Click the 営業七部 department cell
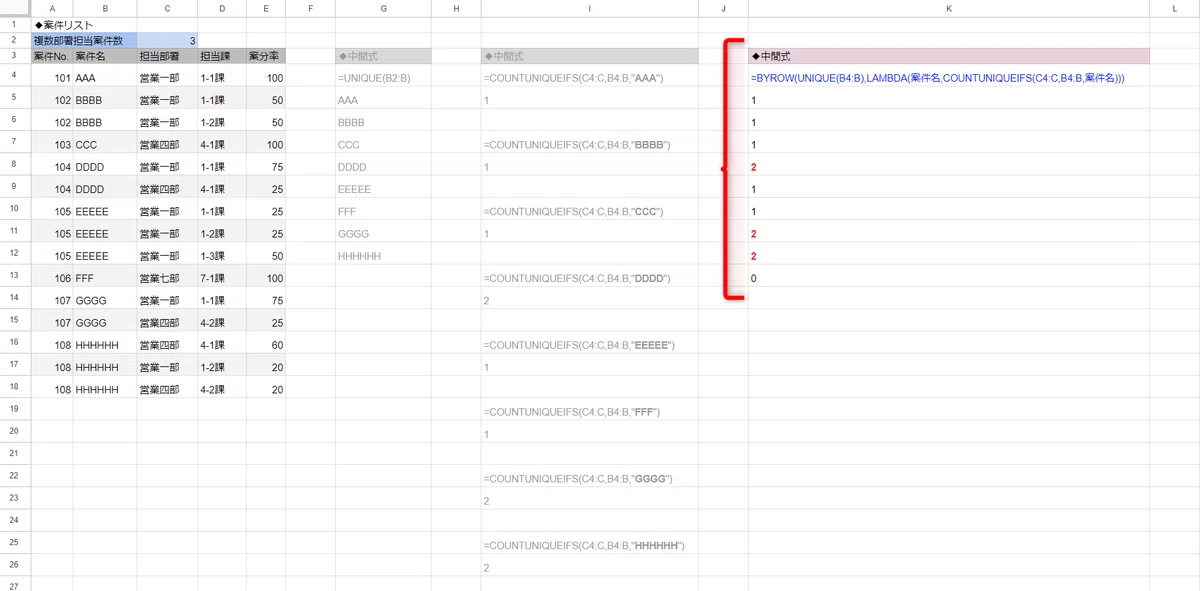 click(x=167, y=278)
